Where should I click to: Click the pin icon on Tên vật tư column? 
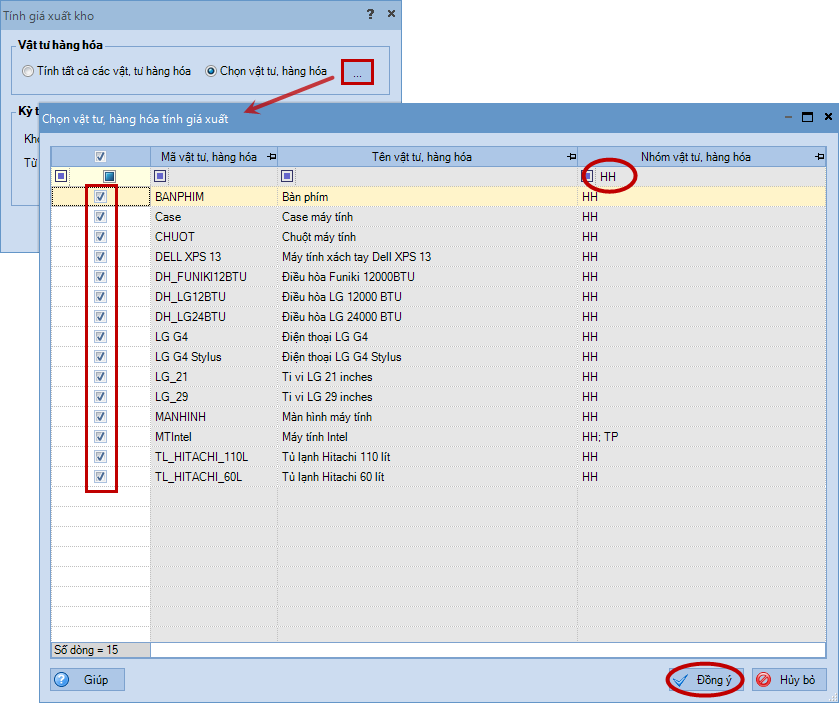pyautogui.click(x=570, y=157)
